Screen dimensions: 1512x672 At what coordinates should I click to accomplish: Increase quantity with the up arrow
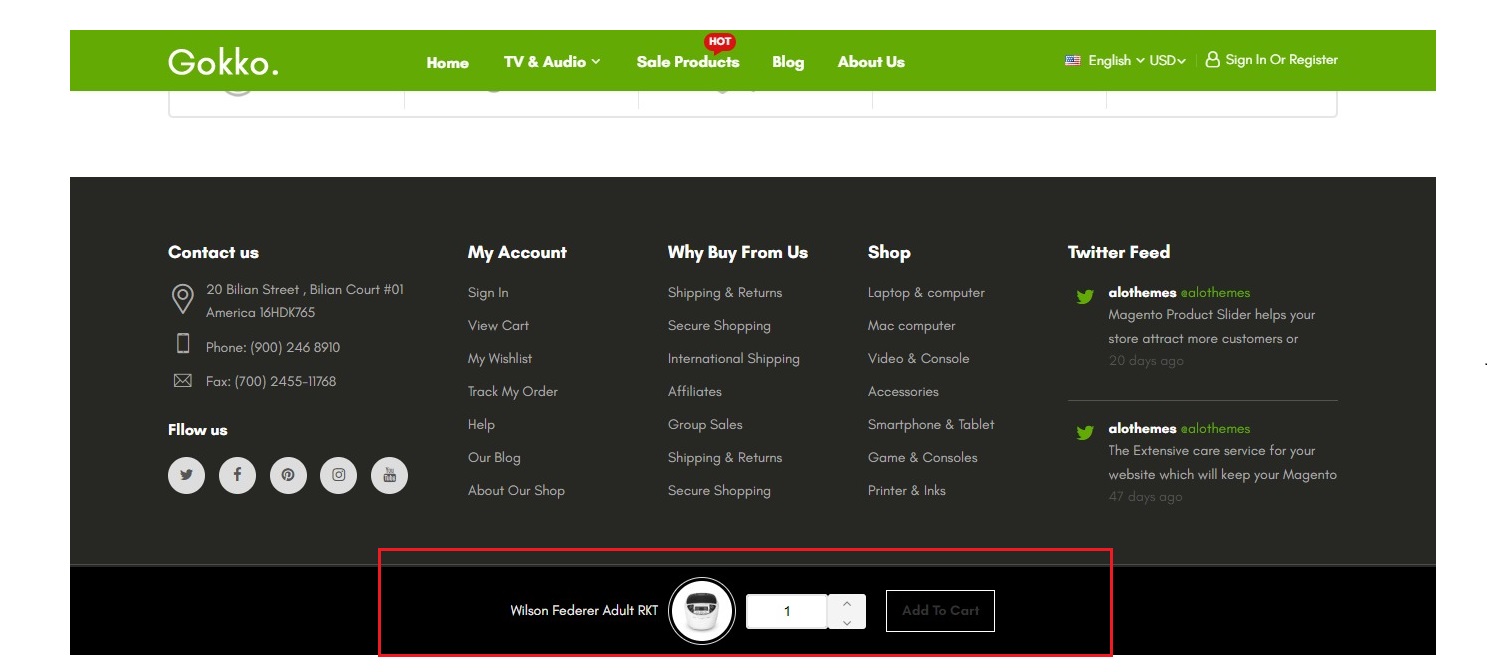[847, 603]
